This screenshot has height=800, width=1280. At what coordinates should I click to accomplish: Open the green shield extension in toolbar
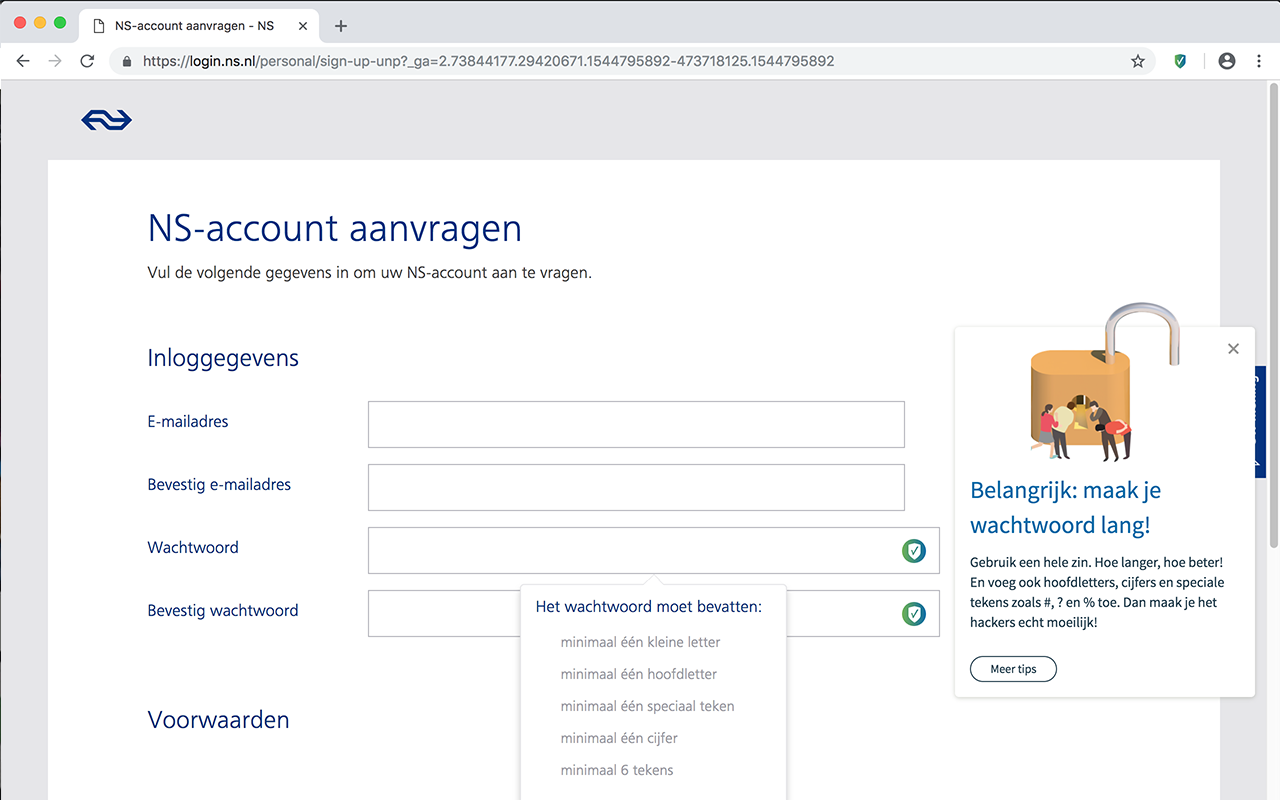point(1181,61)
